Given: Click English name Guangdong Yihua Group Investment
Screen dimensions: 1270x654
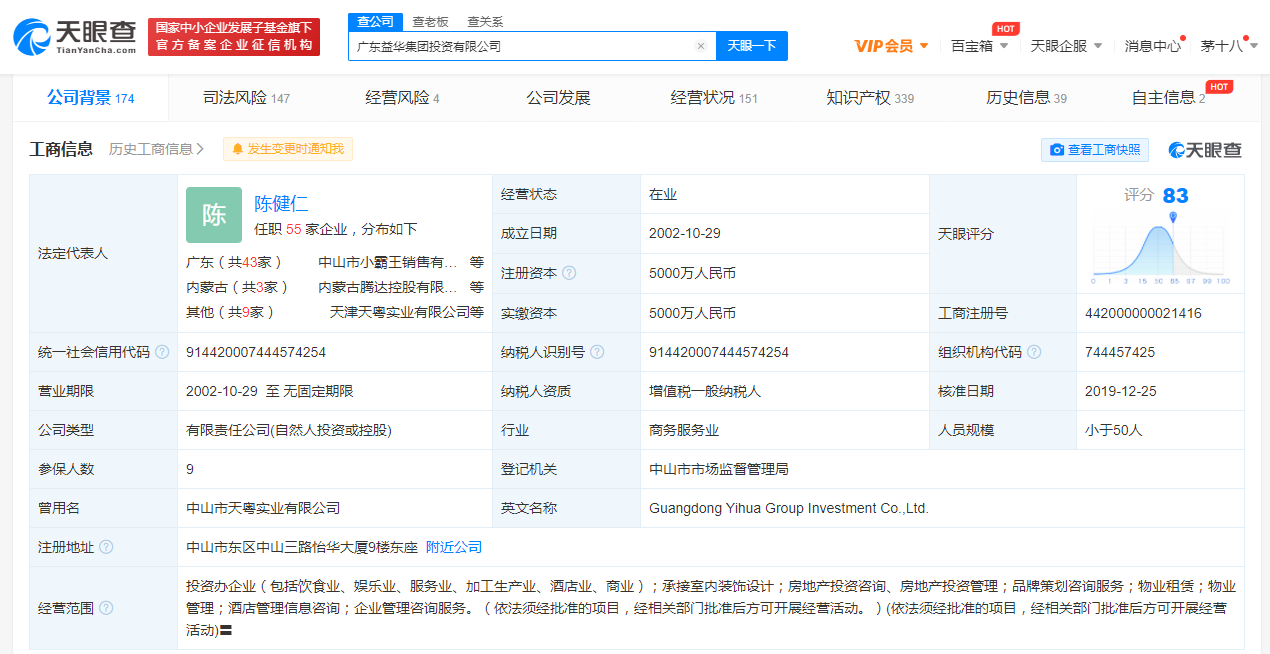Looking at the screenshot, I should (789, 508).
